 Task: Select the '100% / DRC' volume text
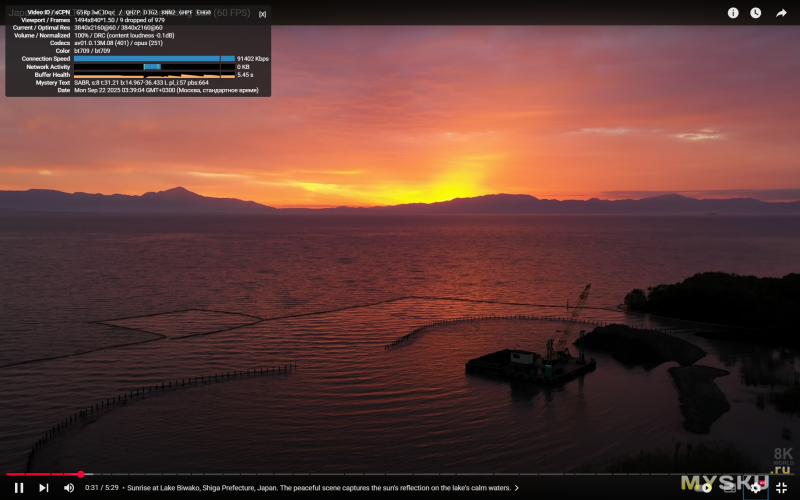pos(88,36)
